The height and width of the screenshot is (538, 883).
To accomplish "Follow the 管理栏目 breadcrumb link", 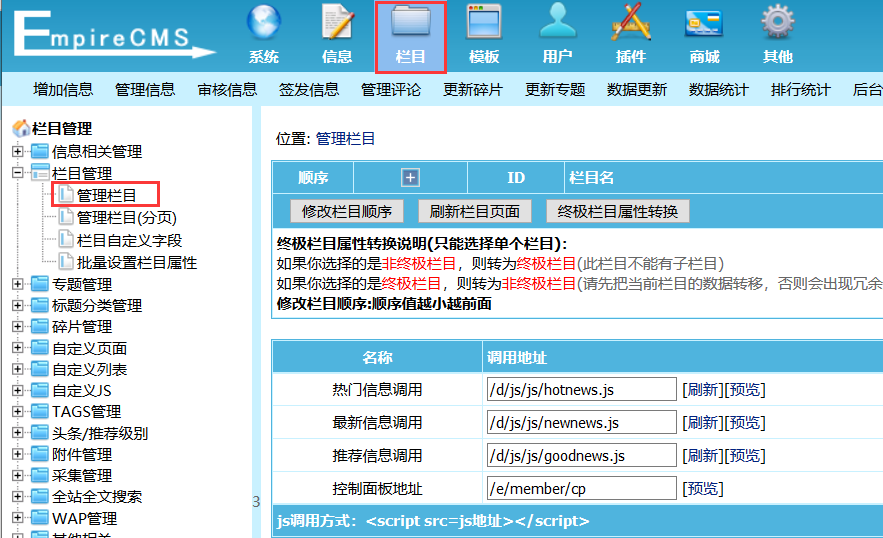I will tap(345, 139).
